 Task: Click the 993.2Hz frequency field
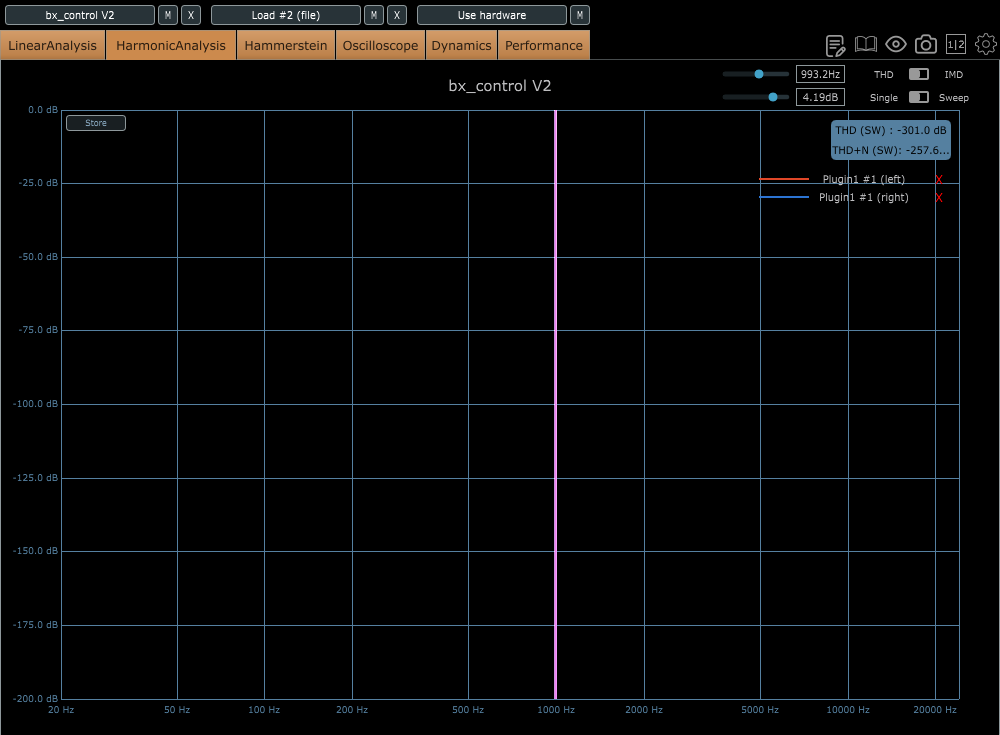(820, 74)
